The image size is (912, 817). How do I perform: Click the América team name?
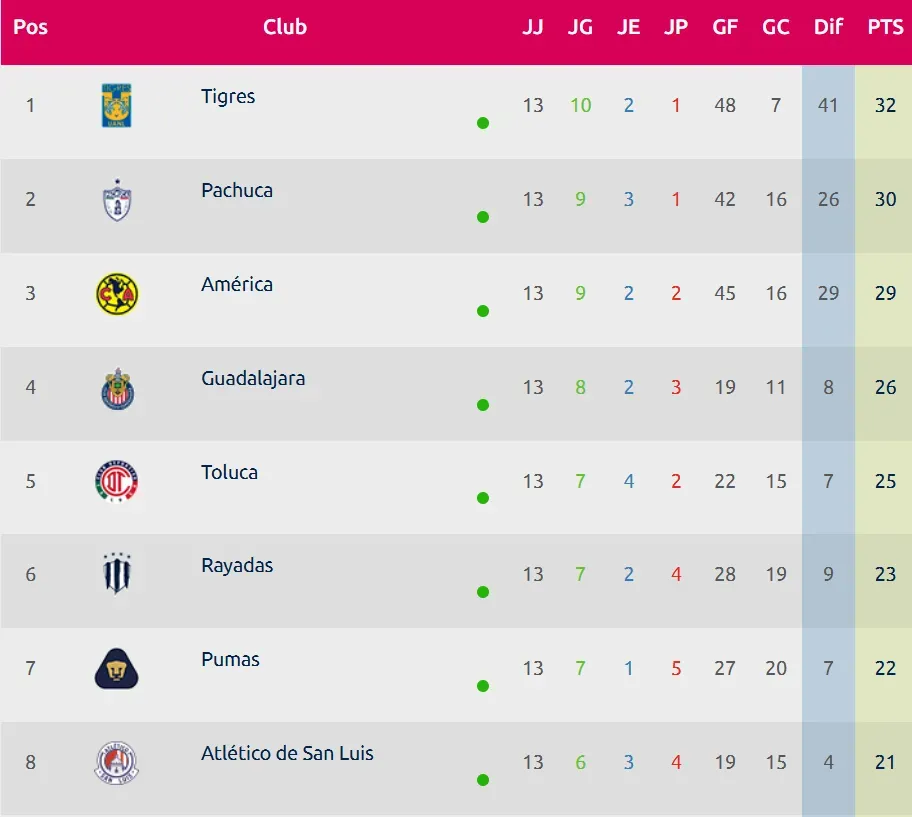(237, 285)
